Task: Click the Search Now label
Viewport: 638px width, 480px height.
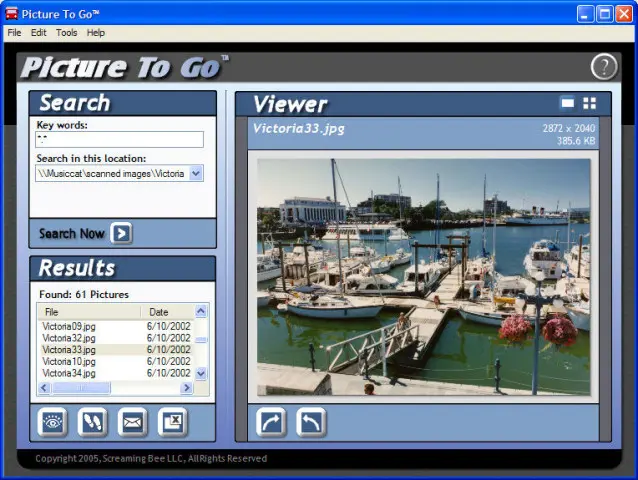Action: coord(71,234)
